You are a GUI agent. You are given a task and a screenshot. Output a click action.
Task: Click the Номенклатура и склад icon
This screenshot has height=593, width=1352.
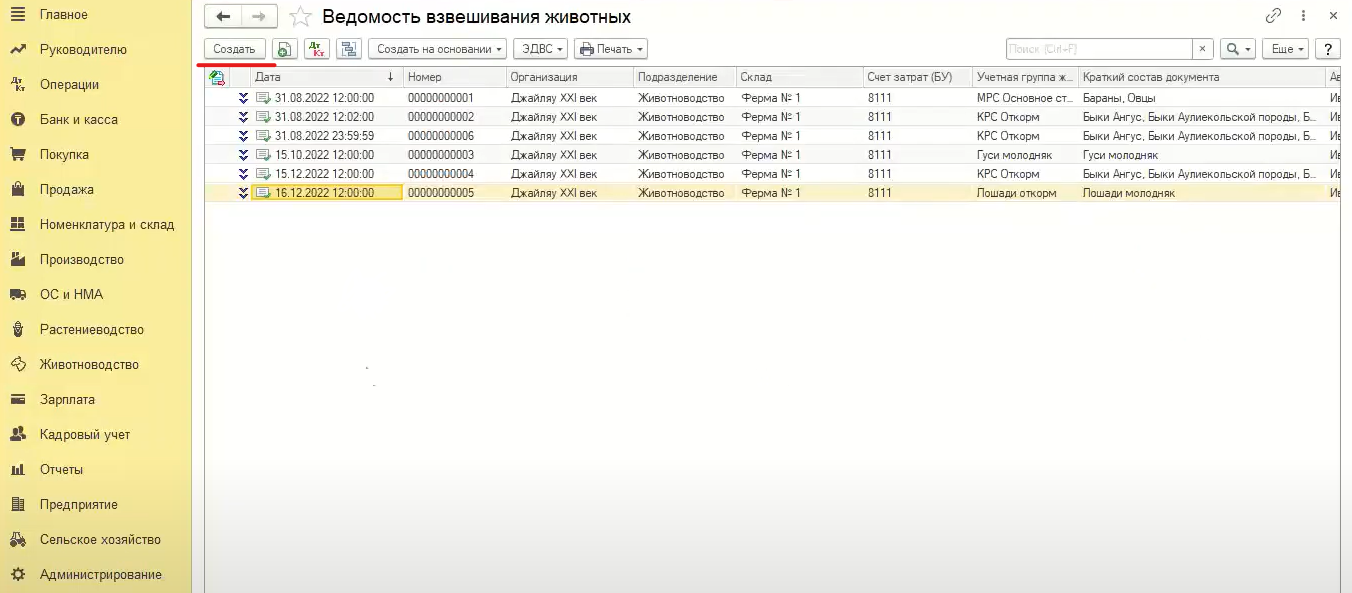pos(18,225)
